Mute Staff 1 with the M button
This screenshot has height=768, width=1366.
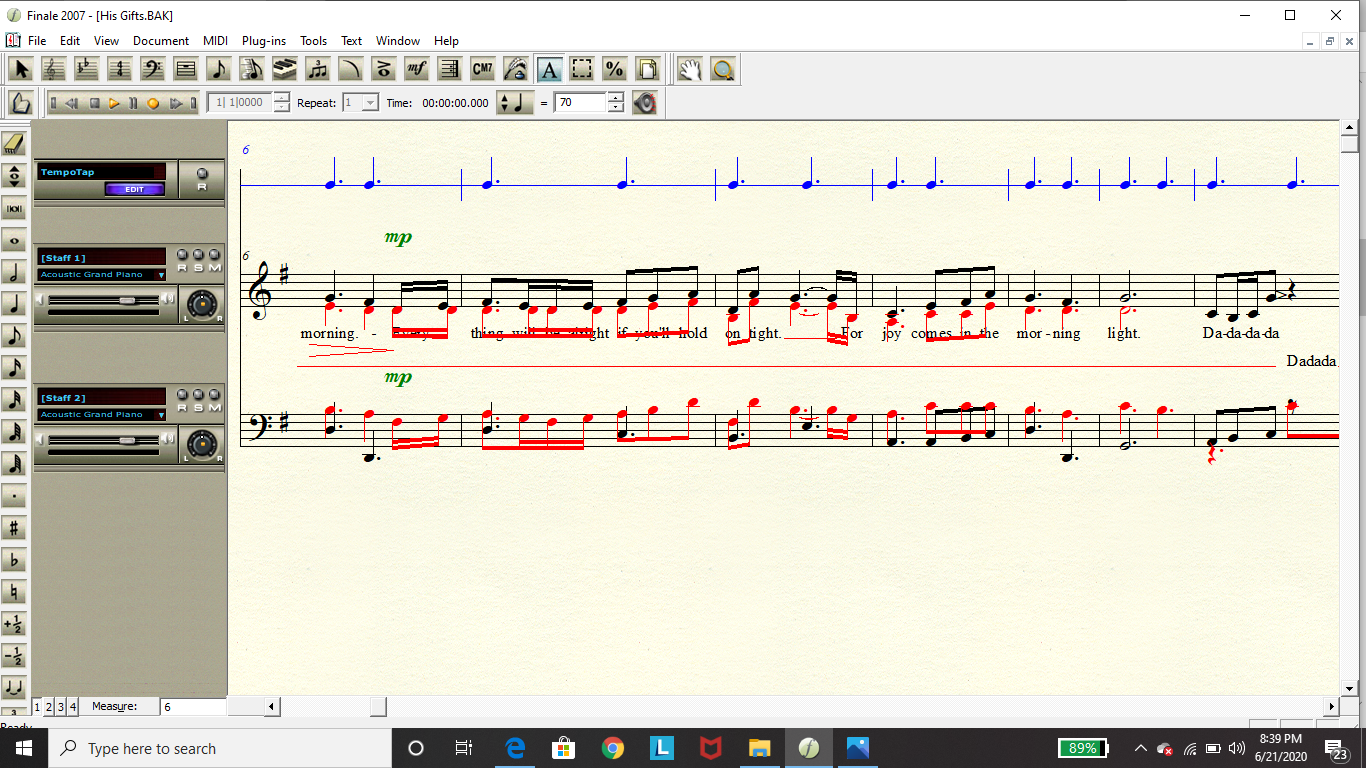(x=214, y=256)
